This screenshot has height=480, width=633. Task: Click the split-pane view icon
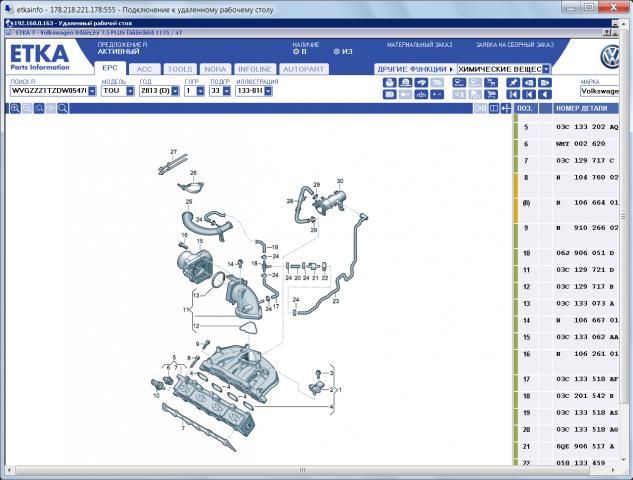click(493, 108)
